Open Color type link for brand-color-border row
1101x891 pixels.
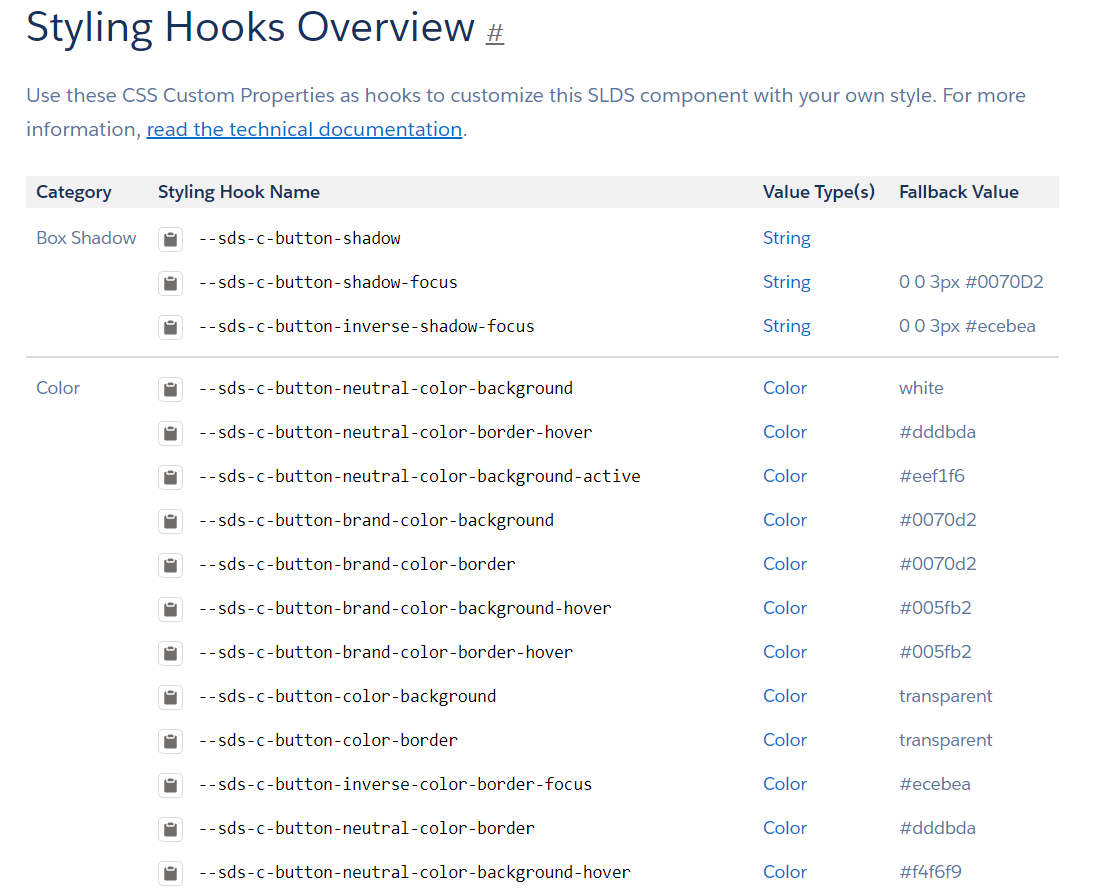(785, 564)
